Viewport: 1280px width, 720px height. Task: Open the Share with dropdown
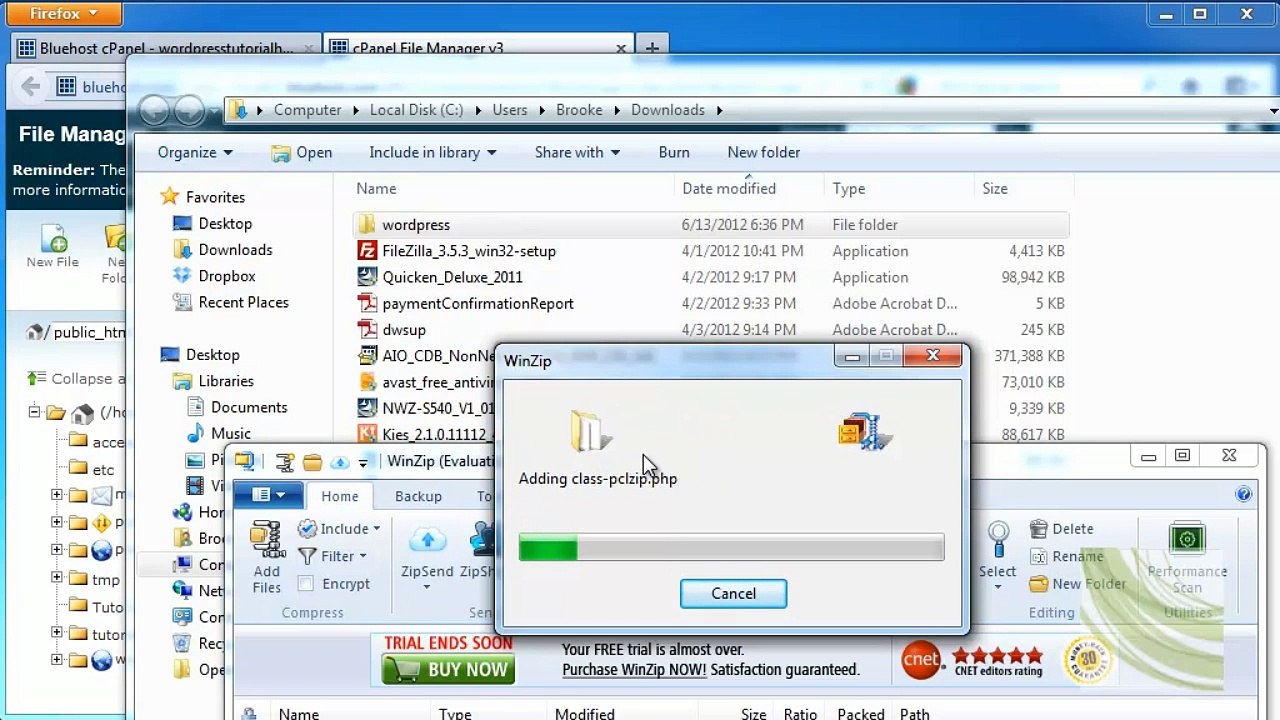pos(577,152)
